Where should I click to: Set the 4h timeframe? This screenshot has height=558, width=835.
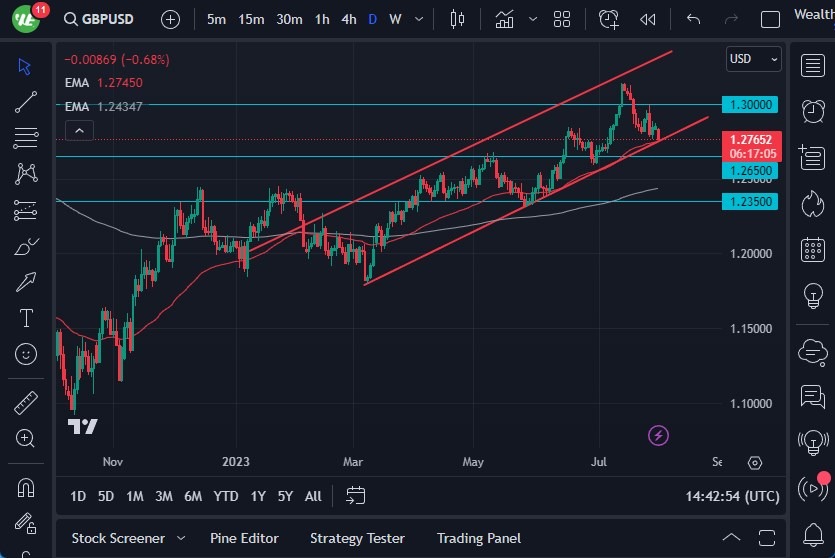coord(348,19)
